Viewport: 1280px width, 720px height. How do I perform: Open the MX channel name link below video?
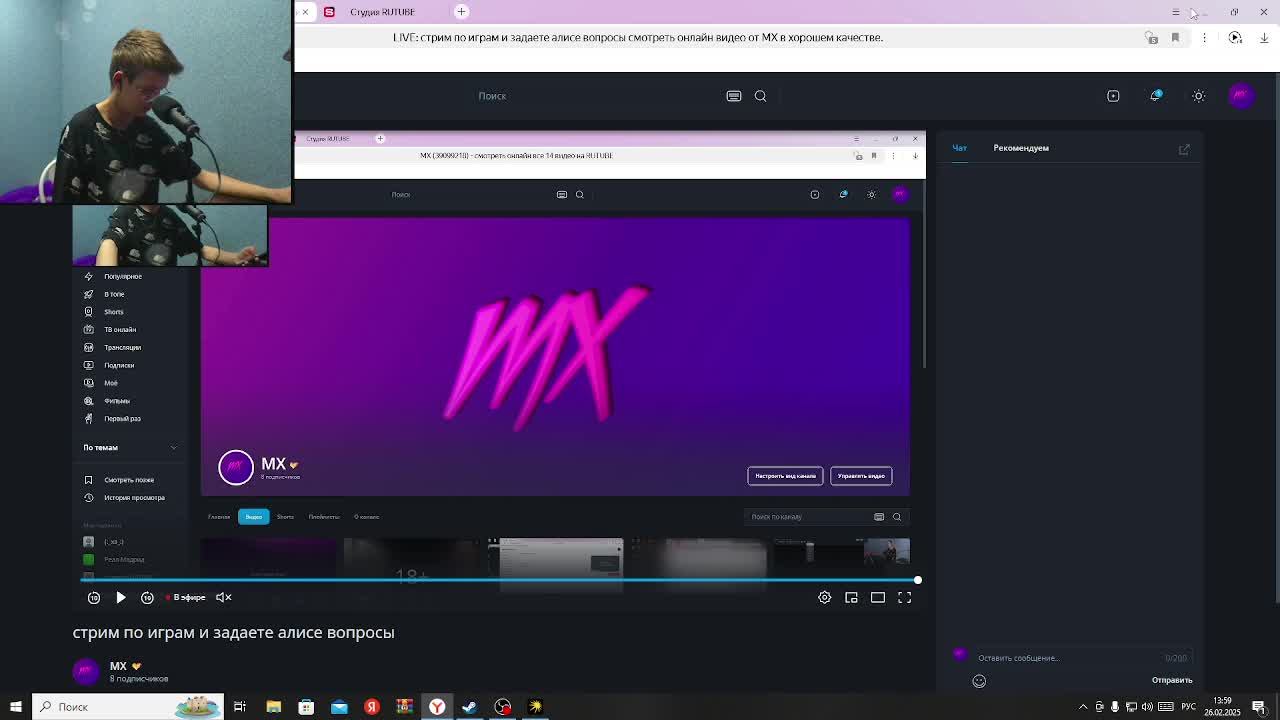click(x=118, y=666)
